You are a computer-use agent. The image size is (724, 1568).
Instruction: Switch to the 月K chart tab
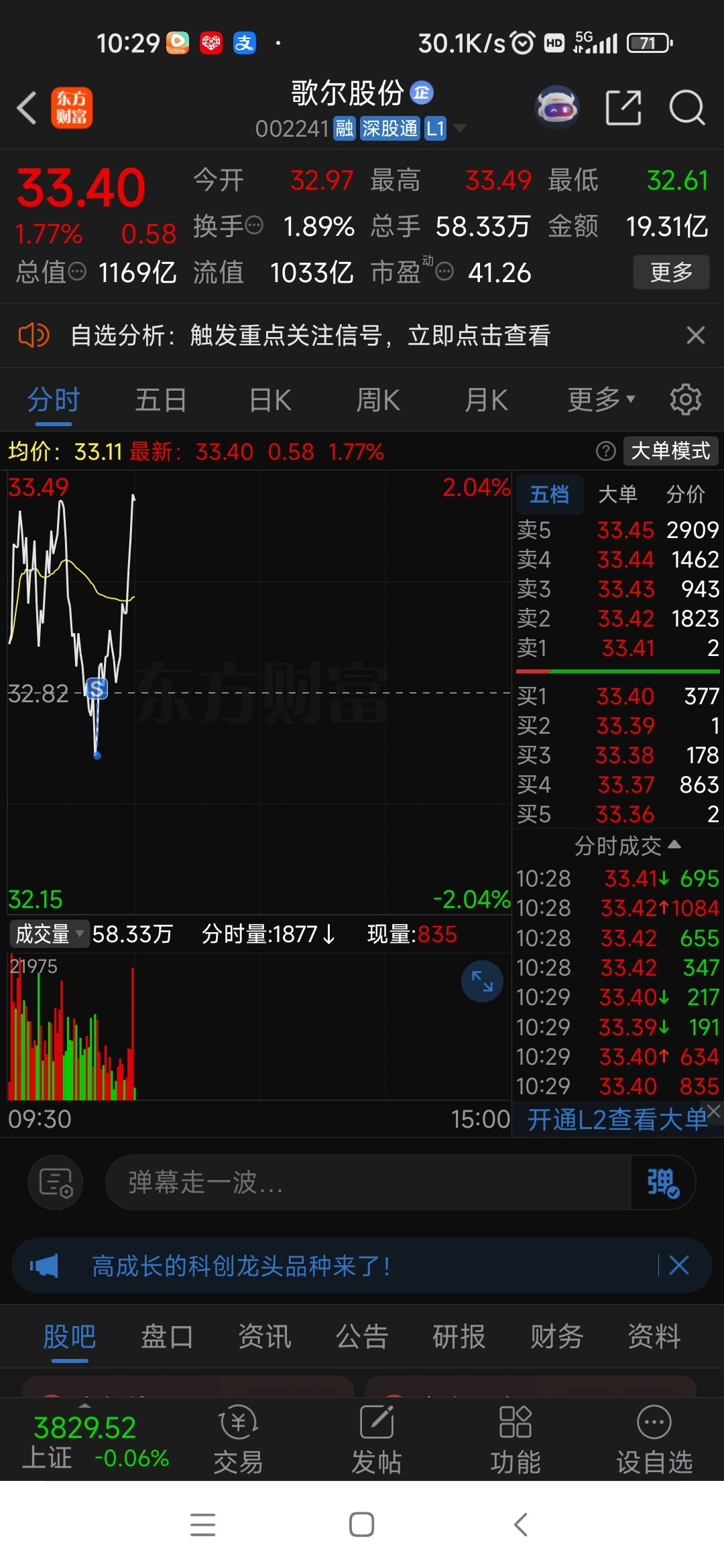point(487,400)
